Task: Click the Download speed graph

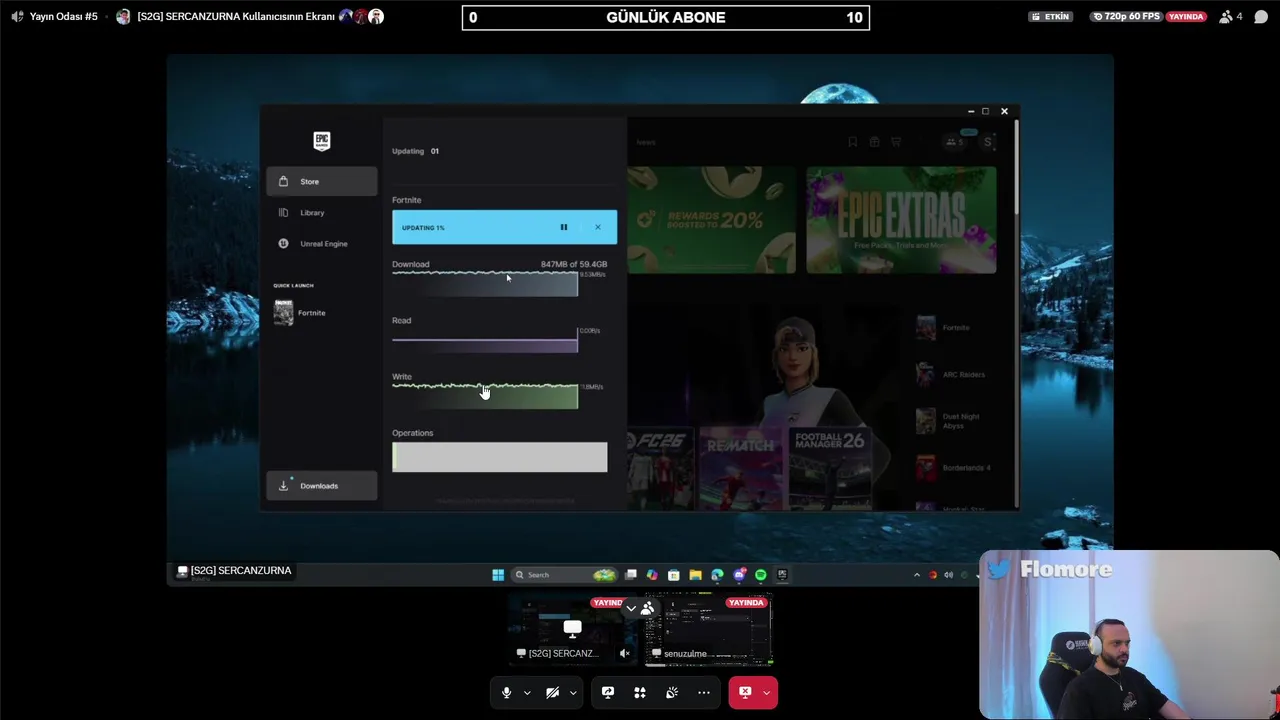Action: tap(484, 283)
